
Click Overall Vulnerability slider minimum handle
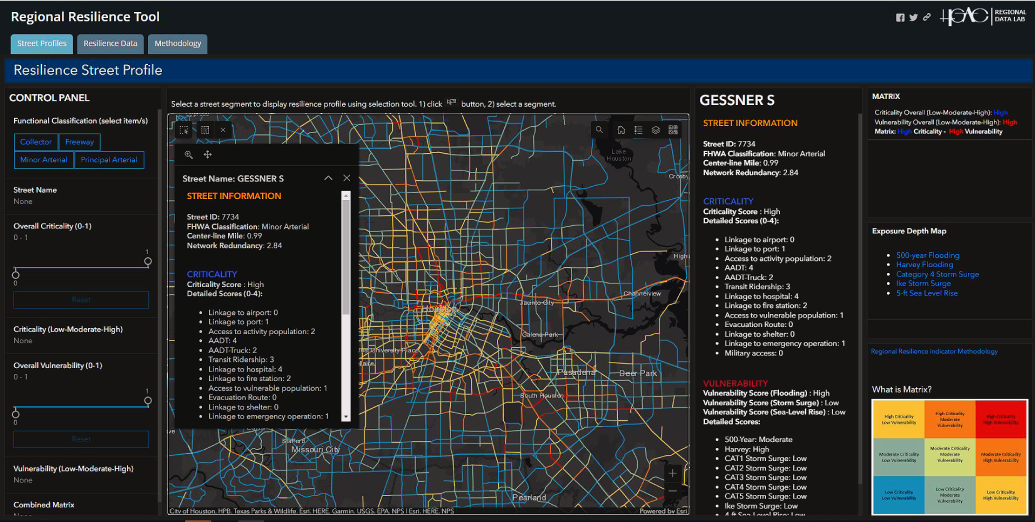click(16, 414)
